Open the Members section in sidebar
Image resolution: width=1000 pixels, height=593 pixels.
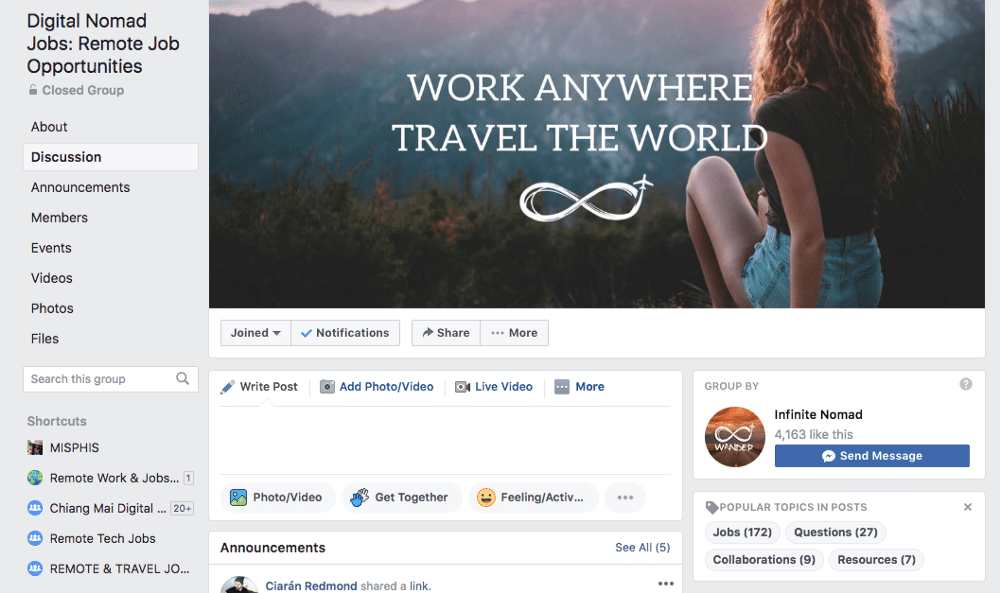tap(59, 217)
